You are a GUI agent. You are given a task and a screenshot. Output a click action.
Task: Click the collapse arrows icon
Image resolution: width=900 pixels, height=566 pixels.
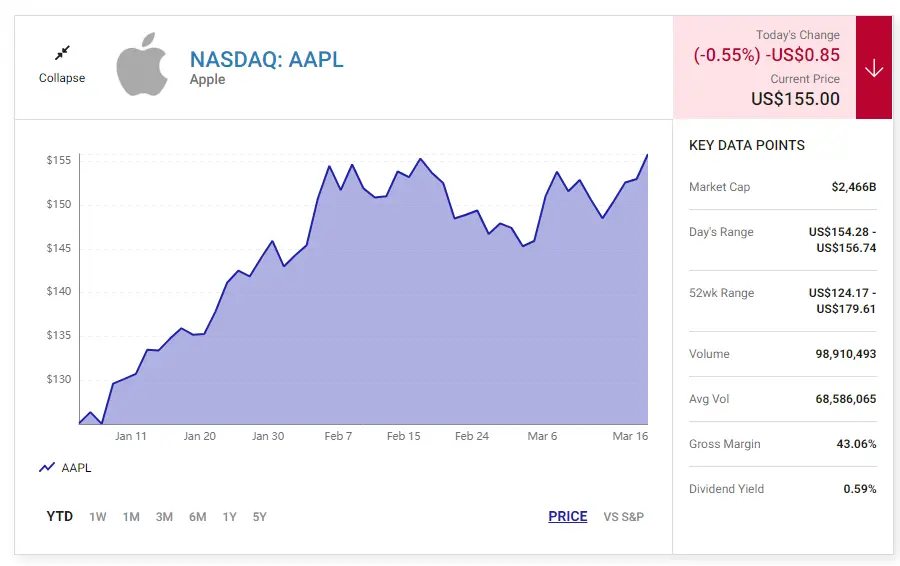pyautogui.click(x=62, y=52)
